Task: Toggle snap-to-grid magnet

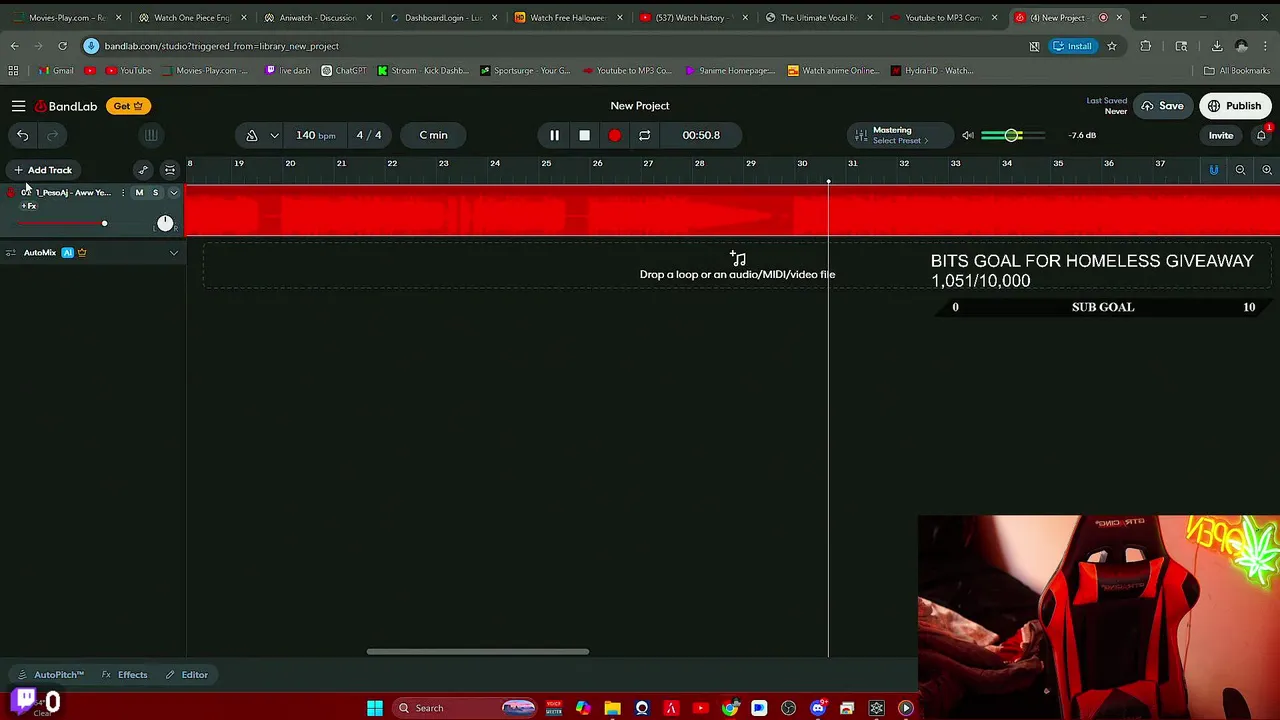Action: [x=1214, y=170]
